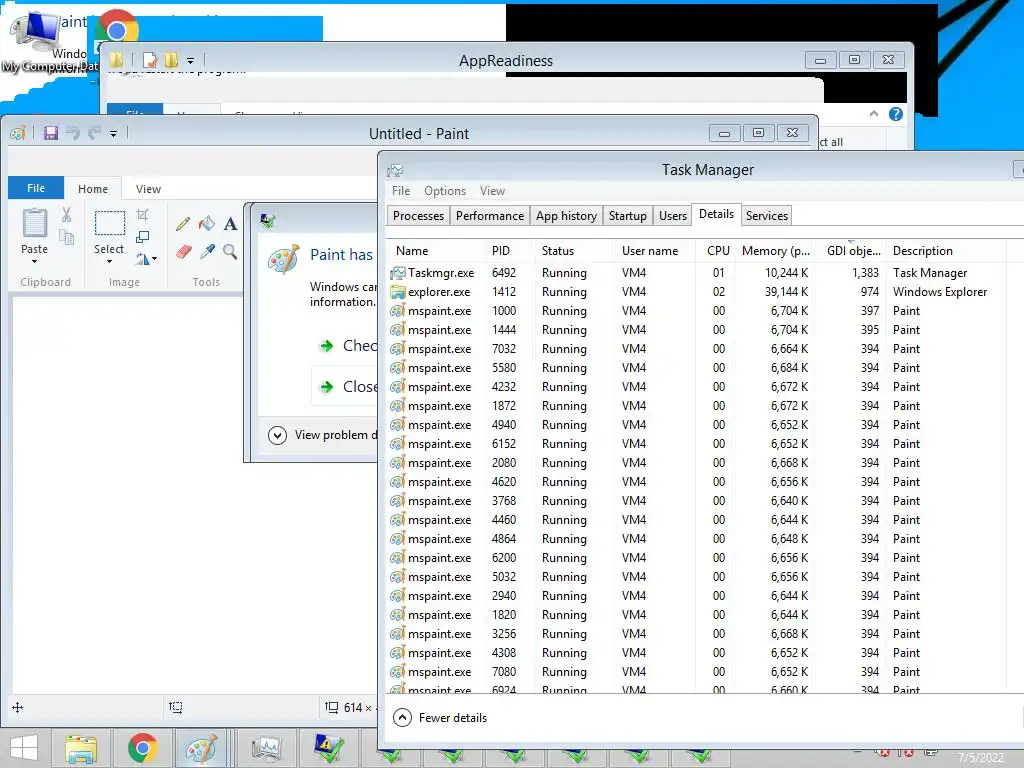Open Google Chrome from the taskbar

142,748
